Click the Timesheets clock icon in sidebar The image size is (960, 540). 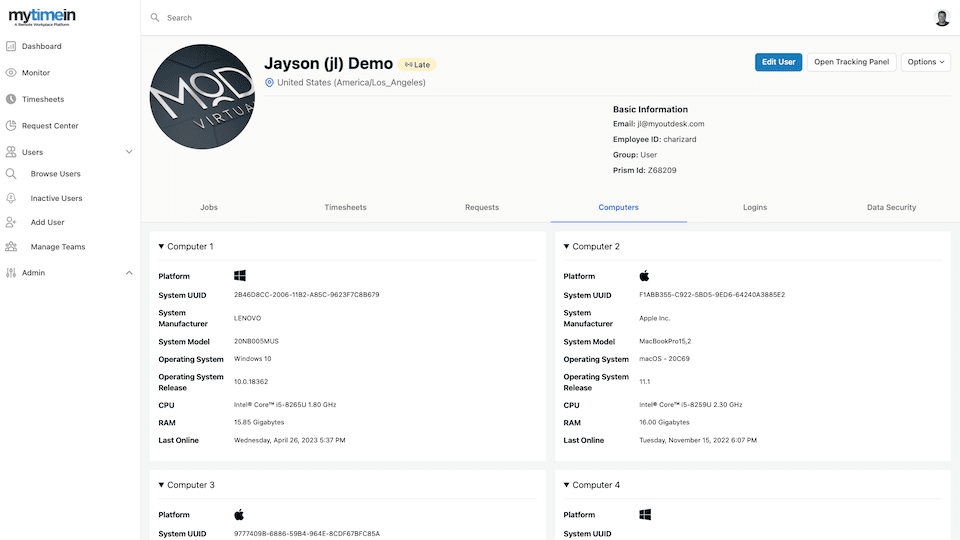click(x=11, y=99)
